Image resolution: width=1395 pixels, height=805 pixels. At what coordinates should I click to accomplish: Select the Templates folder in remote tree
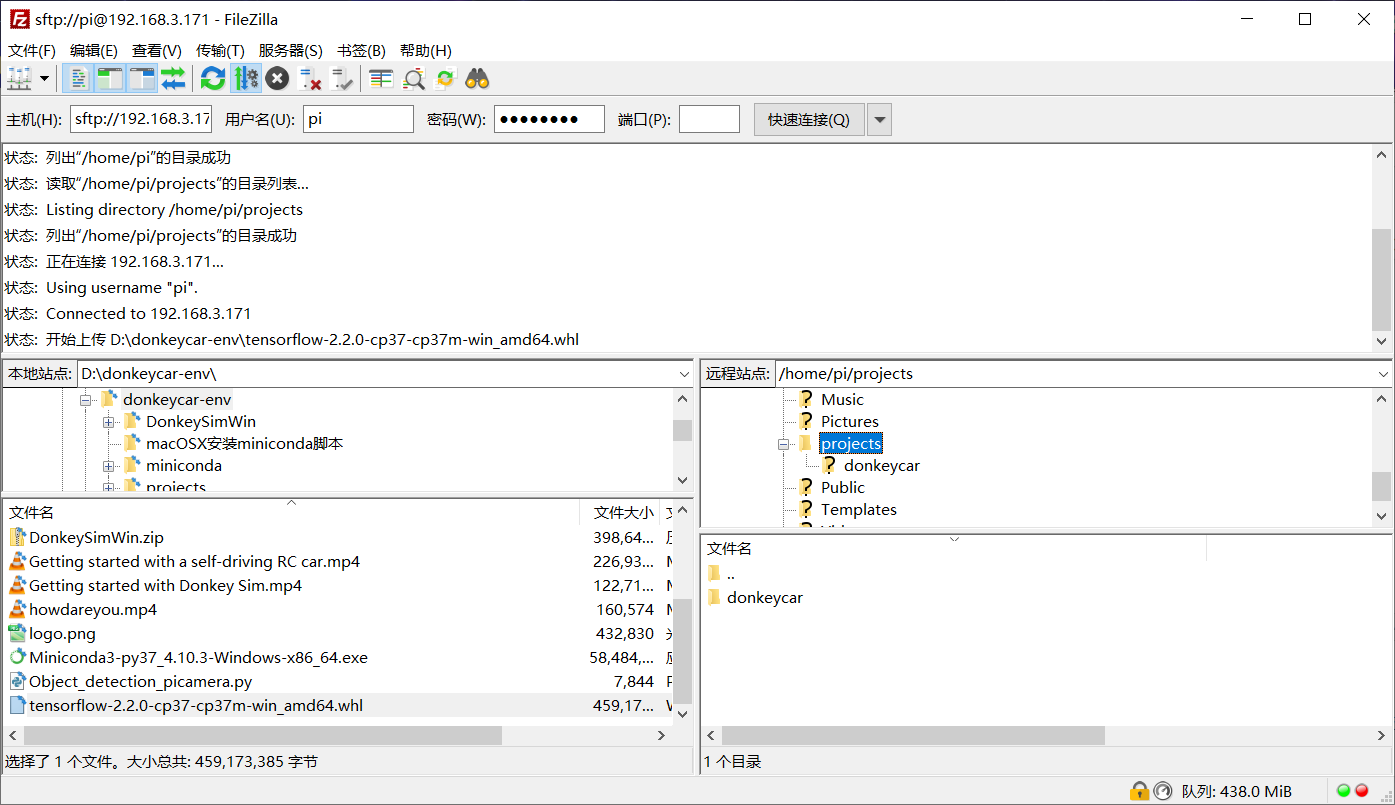[x=859, y=510]
